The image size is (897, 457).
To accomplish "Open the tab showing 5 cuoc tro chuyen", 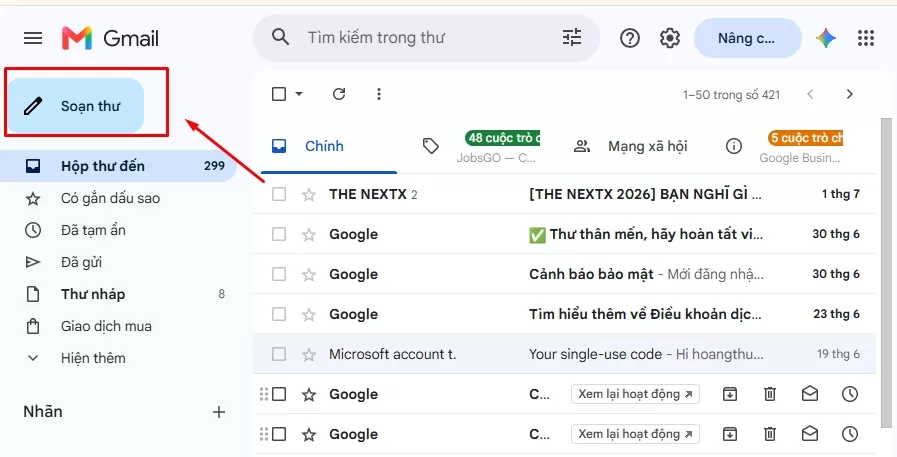I will tap(785, 146).
